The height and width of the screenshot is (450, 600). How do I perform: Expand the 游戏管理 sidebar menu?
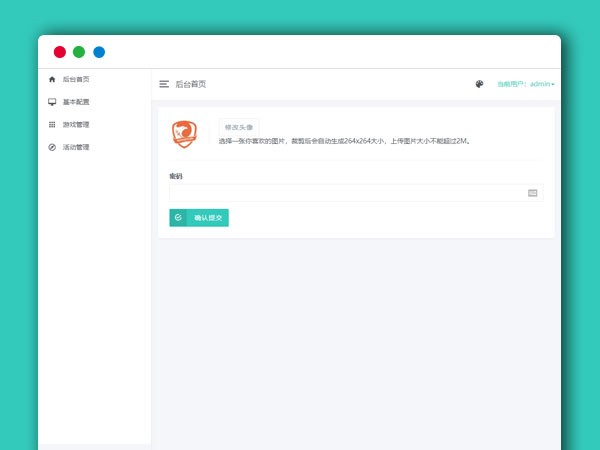pos(76,125)
